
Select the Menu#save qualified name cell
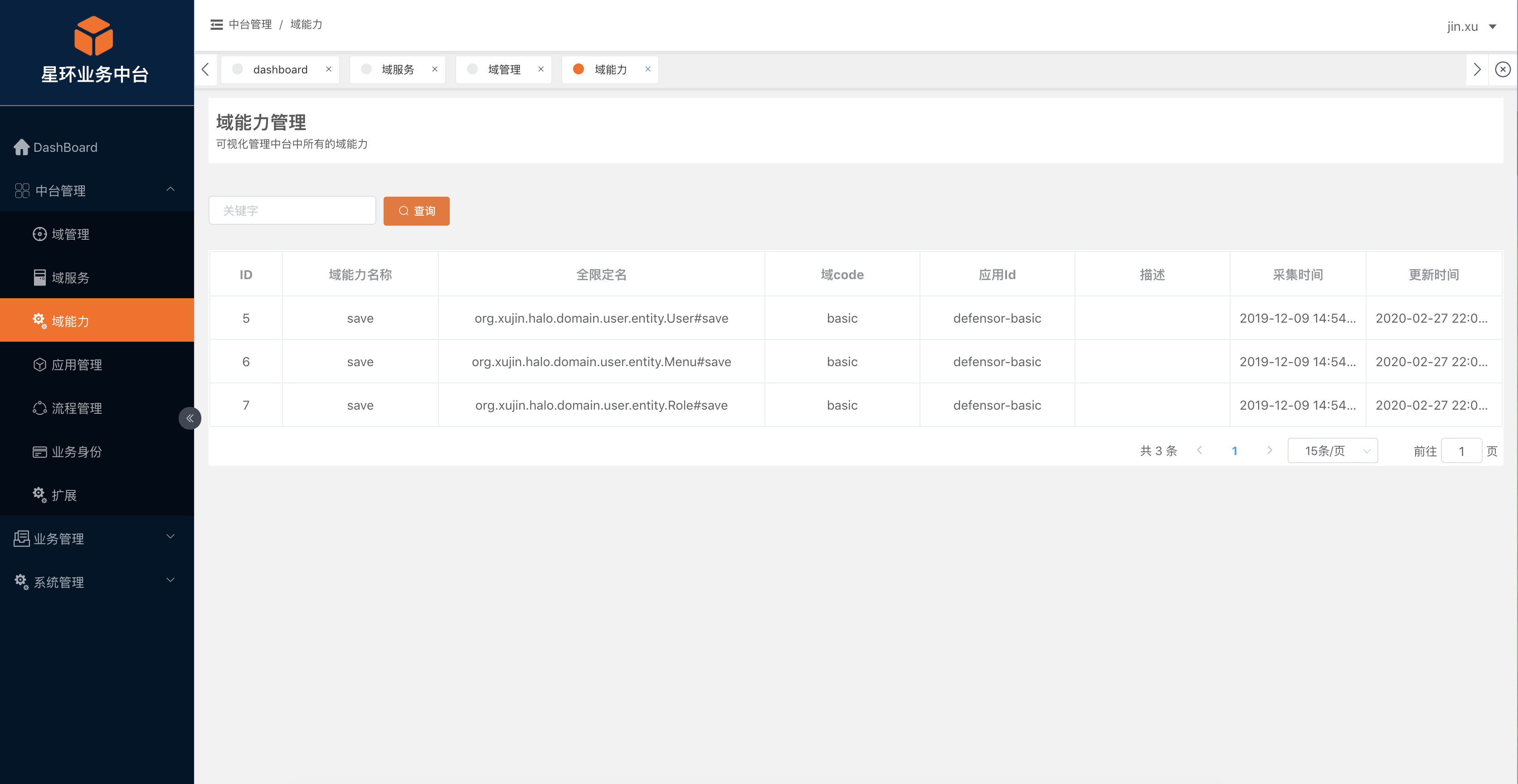coord(601,362)
